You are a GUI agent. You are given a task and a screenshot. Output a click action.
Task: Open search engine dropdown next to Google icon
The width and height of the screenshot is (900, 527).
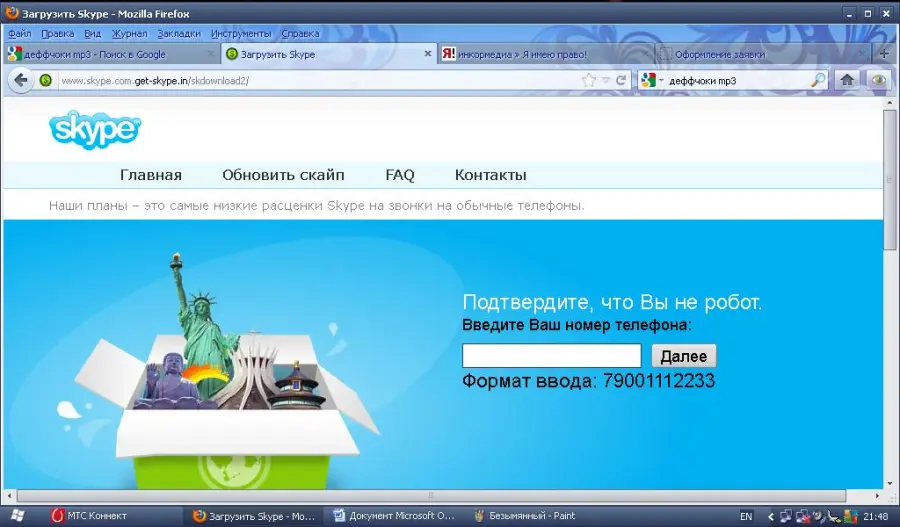[661, 81]
